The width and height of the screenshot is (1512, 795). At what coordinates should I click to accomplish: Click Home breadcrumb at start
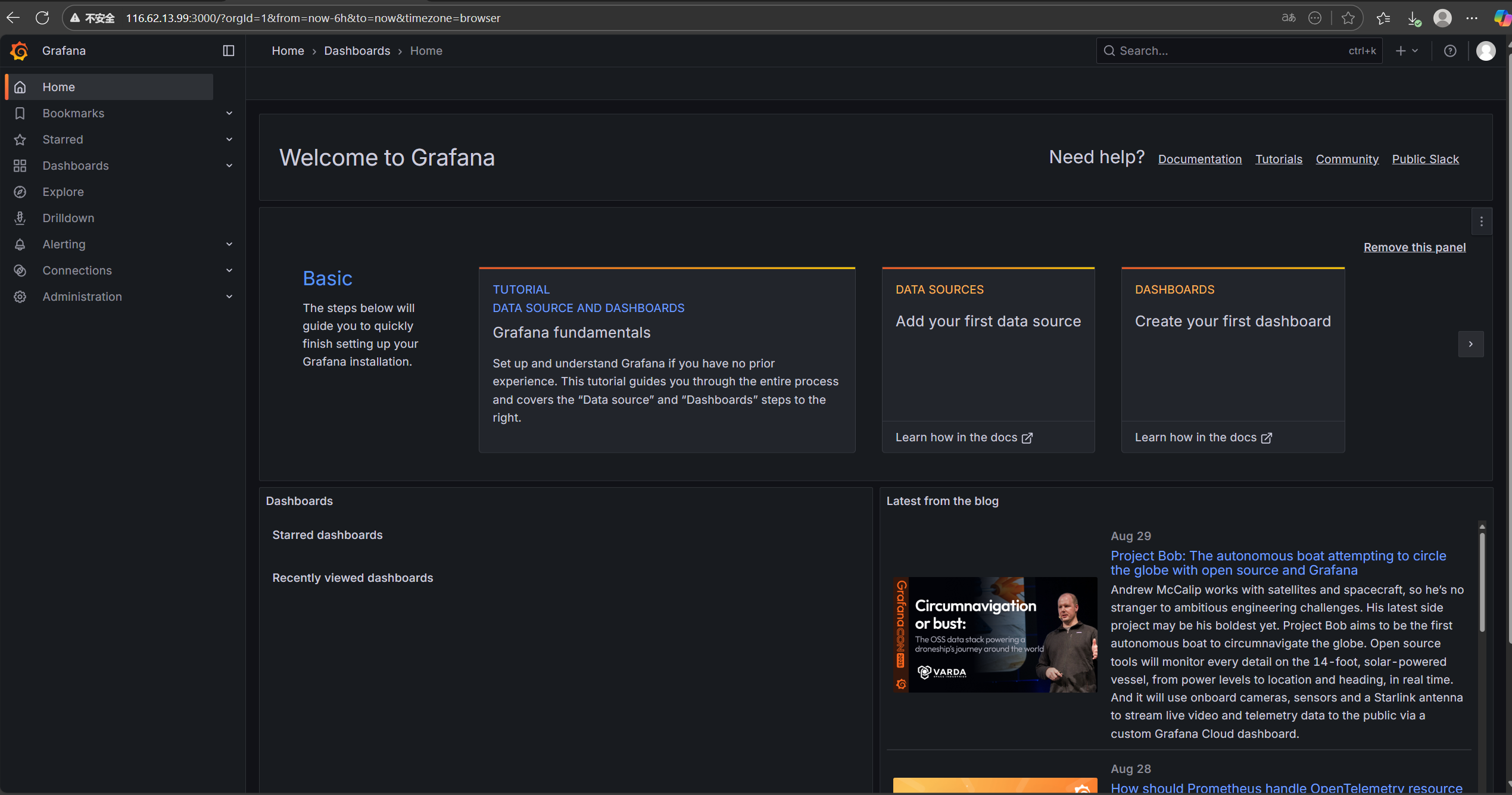(288, 51)
